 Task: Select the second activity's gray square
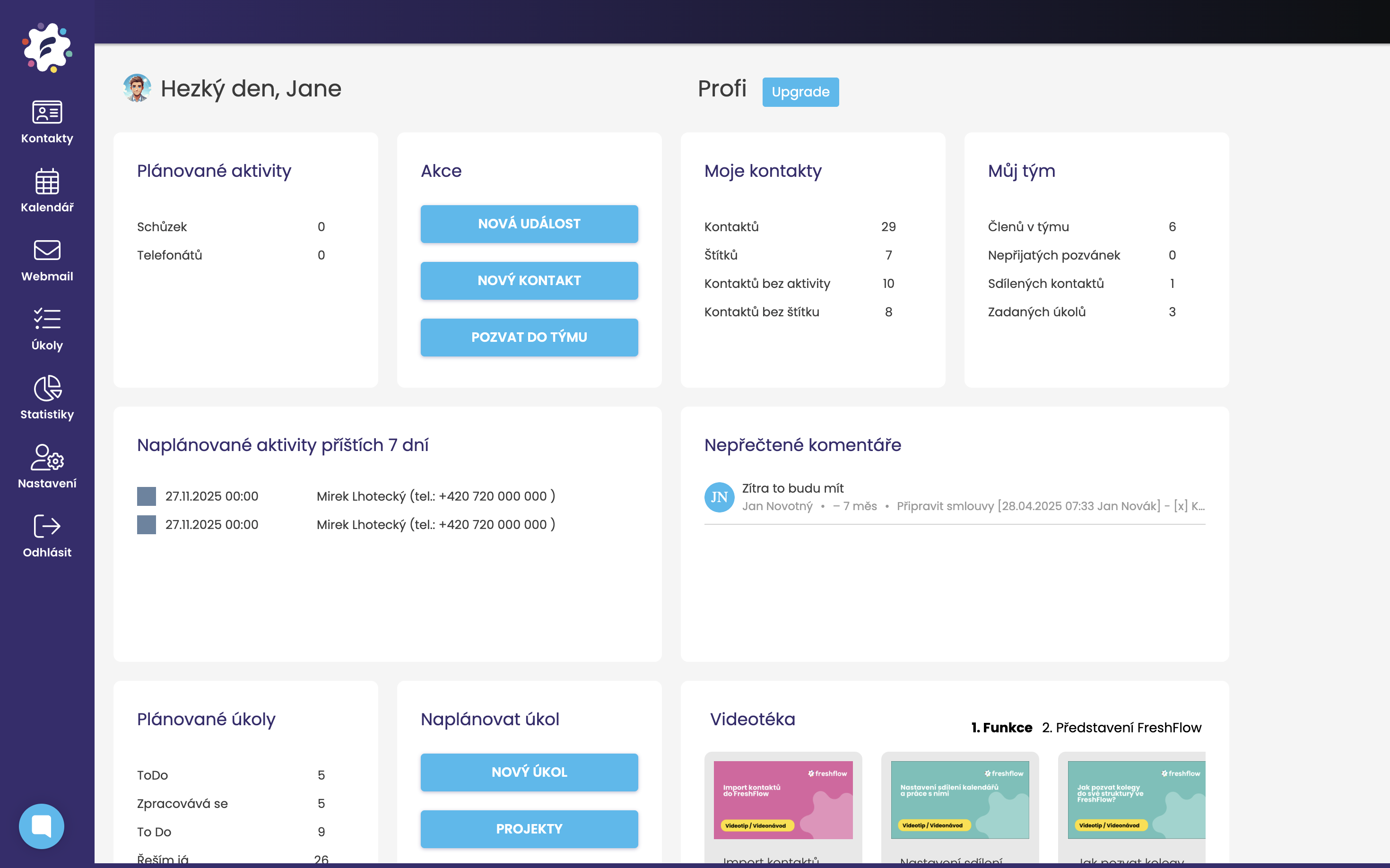pyautogui.click(x=147, y=525)
